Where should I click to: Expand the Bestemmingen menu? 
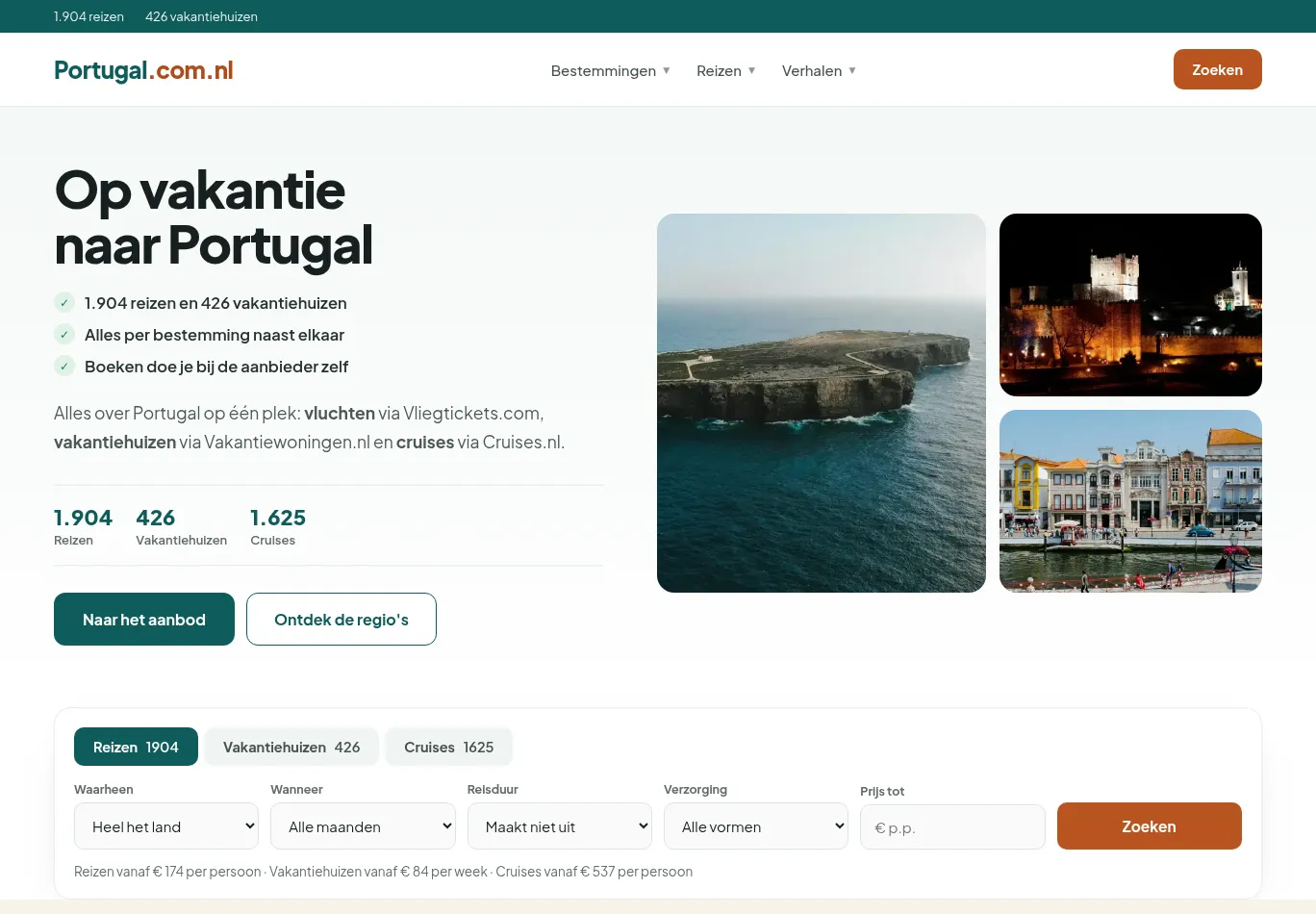pyautogui.click(x=610, y=71)
